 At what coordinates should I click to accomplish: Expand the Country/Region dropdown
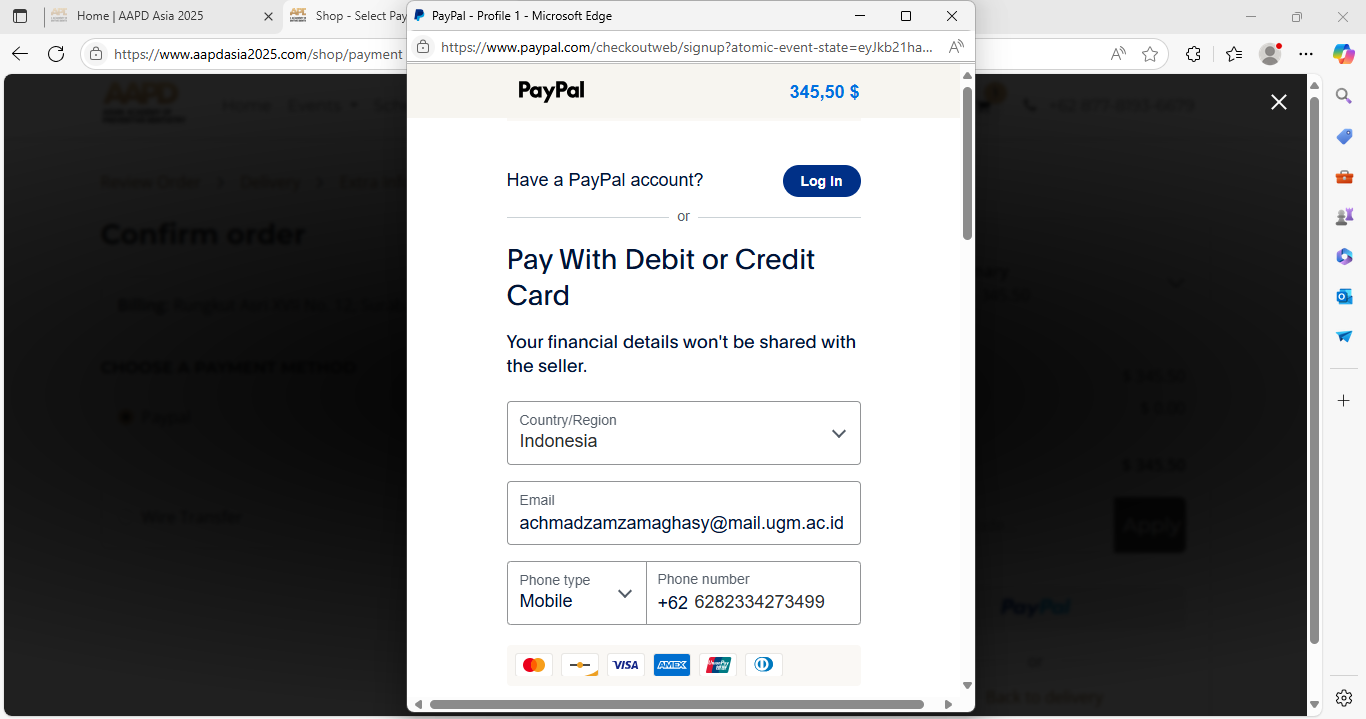pos(684,433)
